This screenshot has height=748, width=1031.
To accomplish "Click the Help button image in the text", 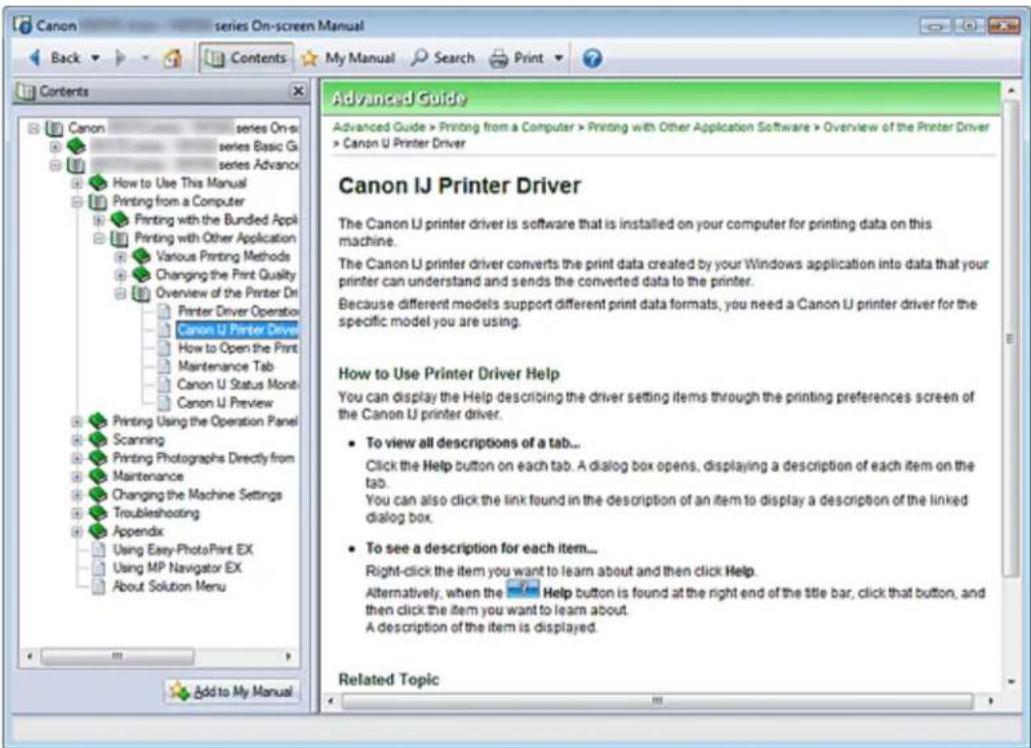I will [x=523, y=590].
